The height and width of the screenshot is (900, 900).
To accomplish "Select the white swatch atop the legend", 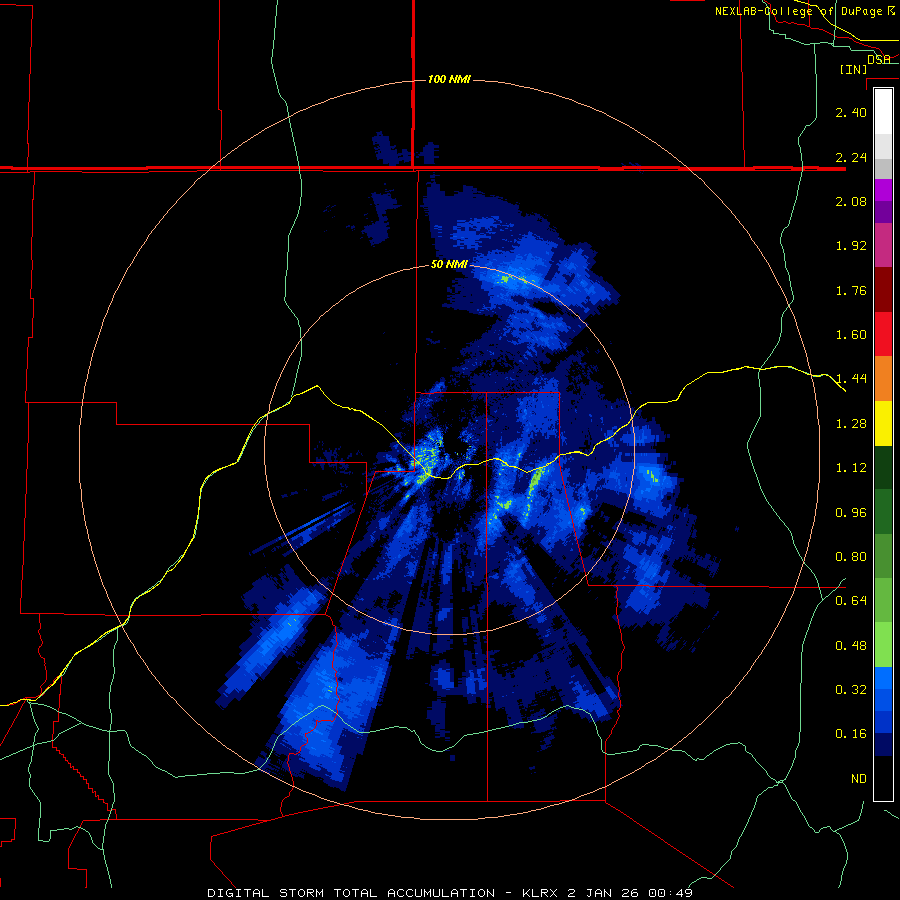I will 883,112.
